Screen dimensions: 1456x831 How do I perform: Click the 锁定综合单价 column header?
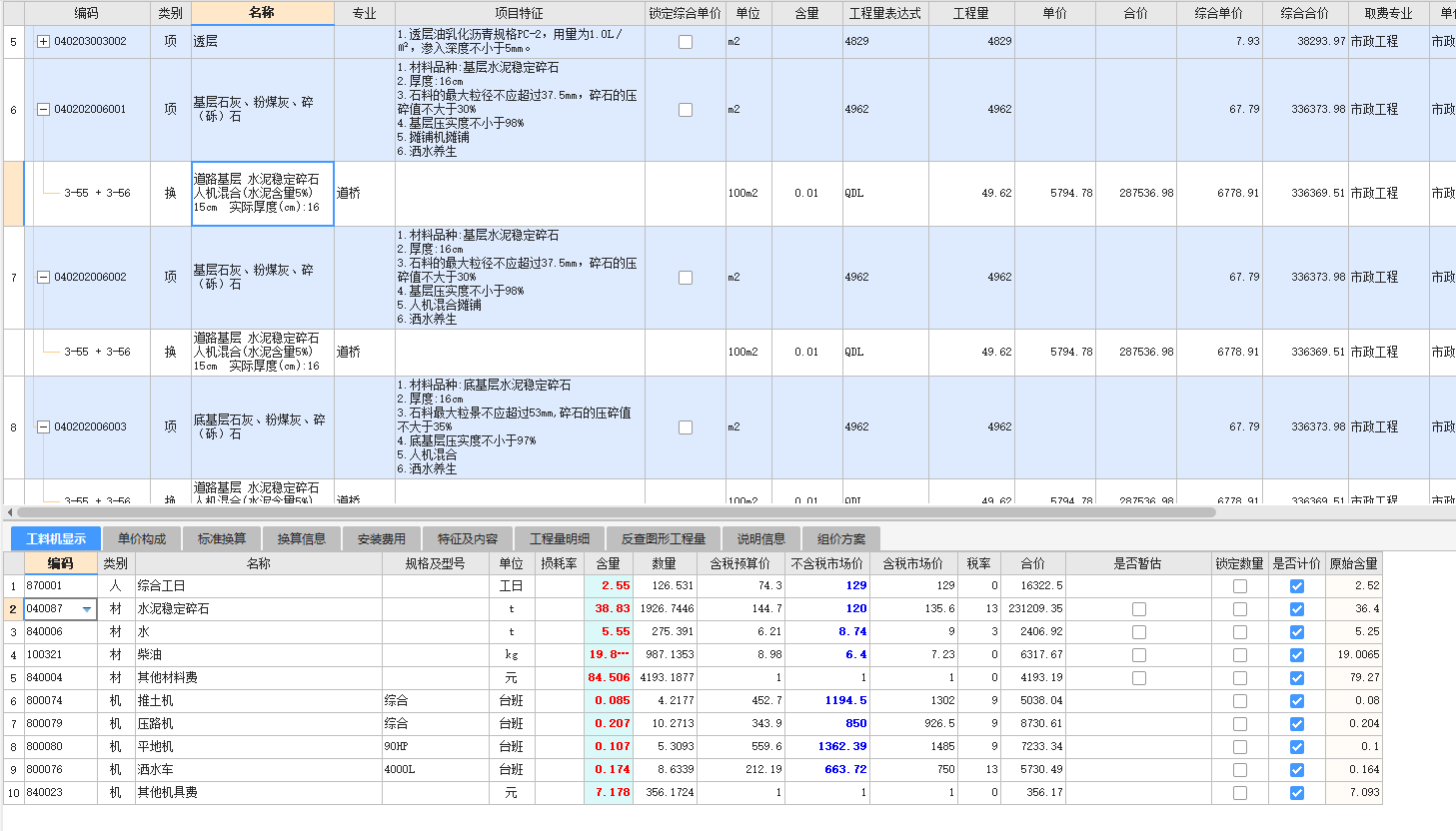685,13
